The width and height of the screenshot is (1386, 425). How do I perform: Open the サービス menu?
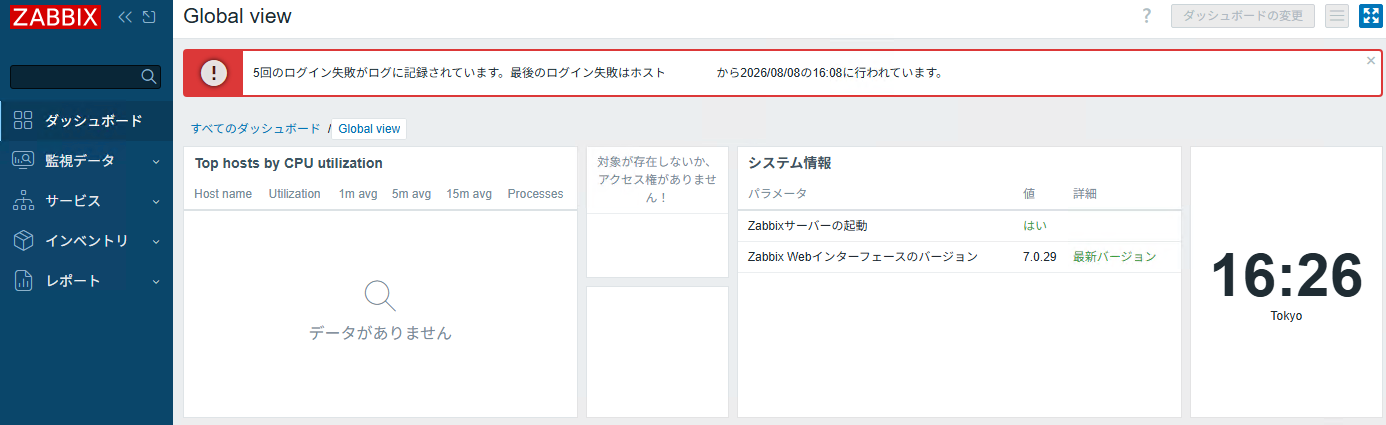point(87,201)
